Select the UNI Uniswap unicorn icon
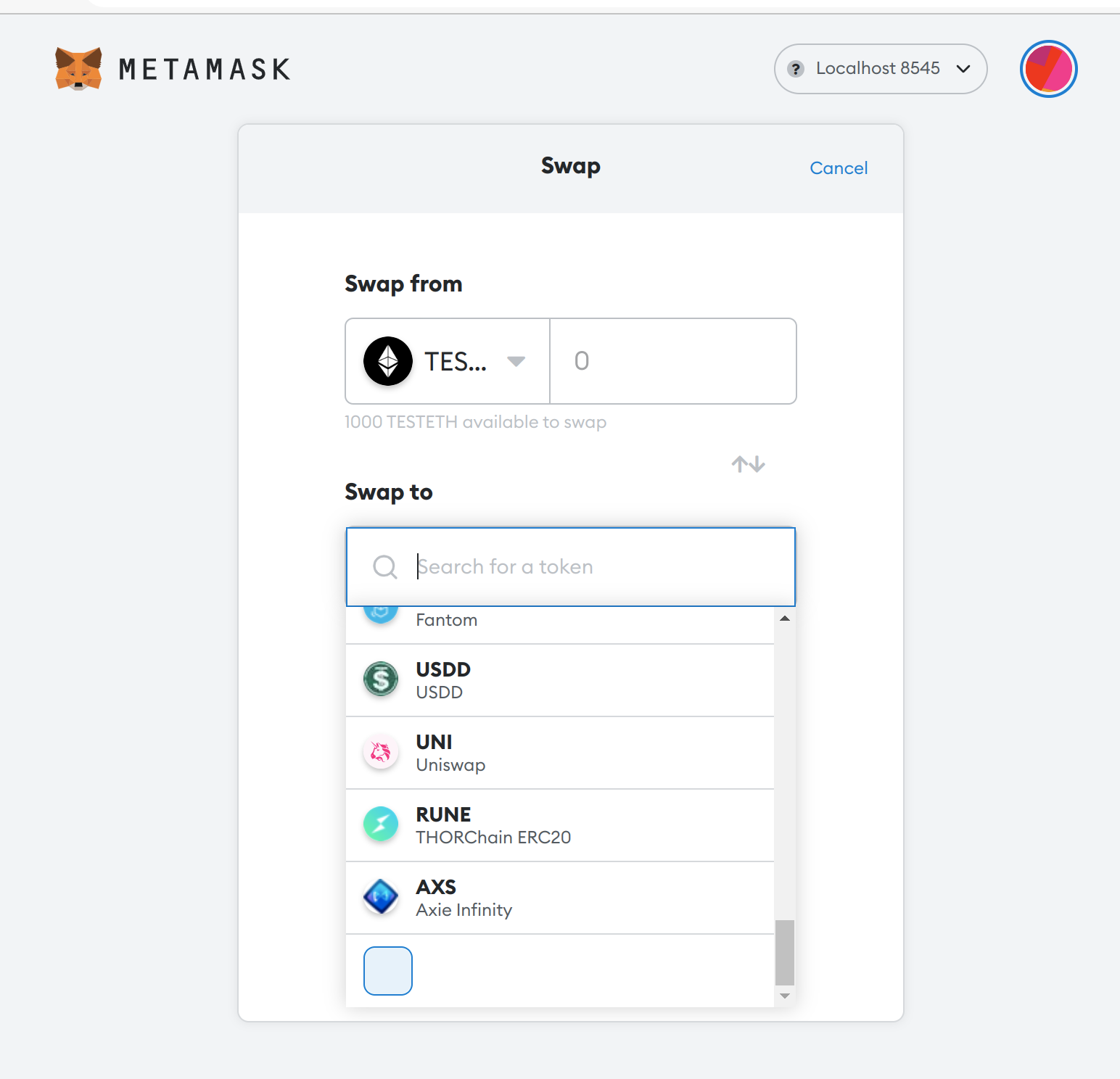Image resolution: width=1120 pixels, height=1079 pixels. pyautogui.click(x=380, y=752)
